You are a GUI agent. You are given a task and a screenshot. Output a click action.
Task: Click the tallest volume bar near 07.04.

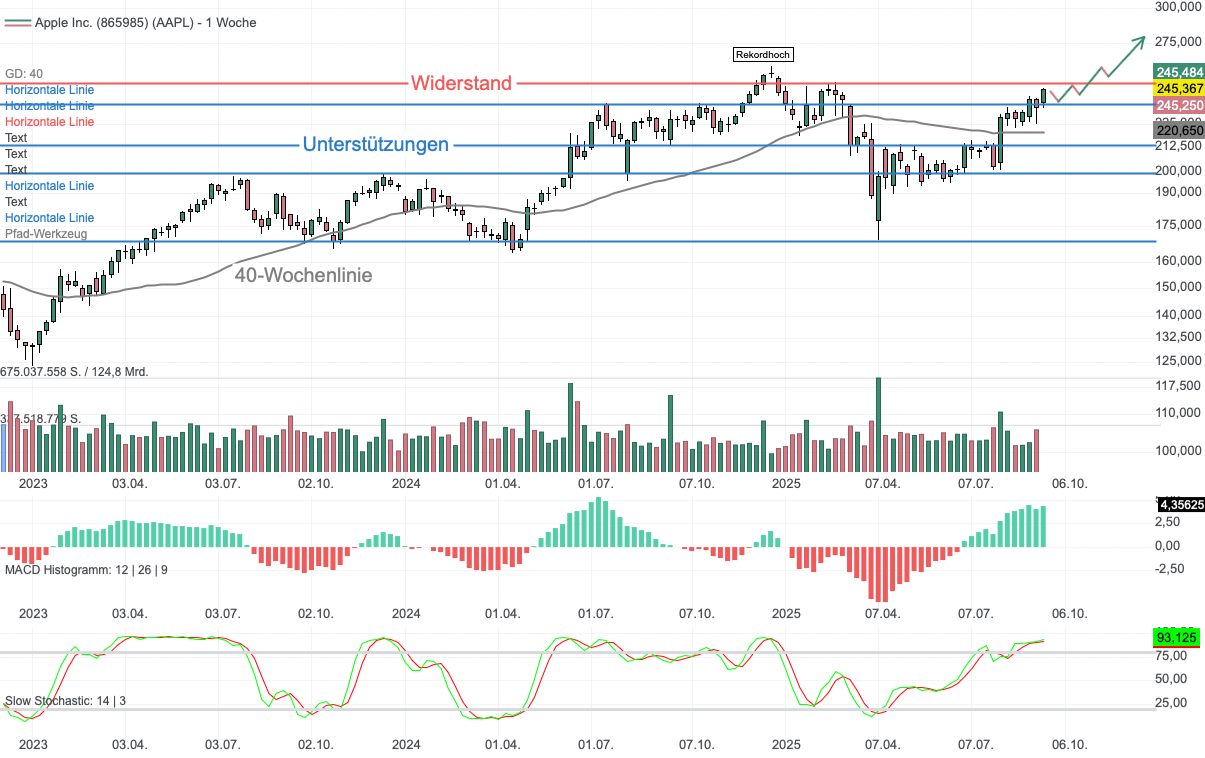tap(878, 425)
